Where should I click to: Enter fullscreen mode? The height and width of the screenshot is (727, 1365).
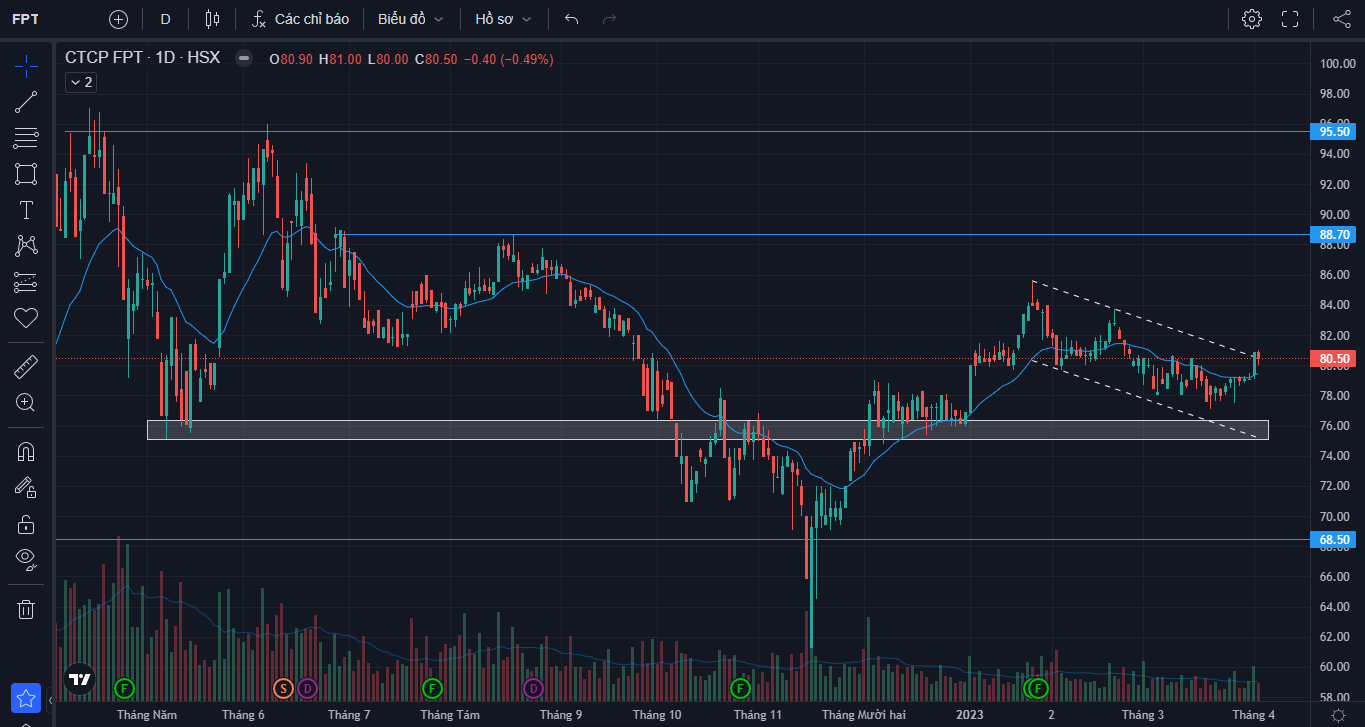tap(1290, 19)
